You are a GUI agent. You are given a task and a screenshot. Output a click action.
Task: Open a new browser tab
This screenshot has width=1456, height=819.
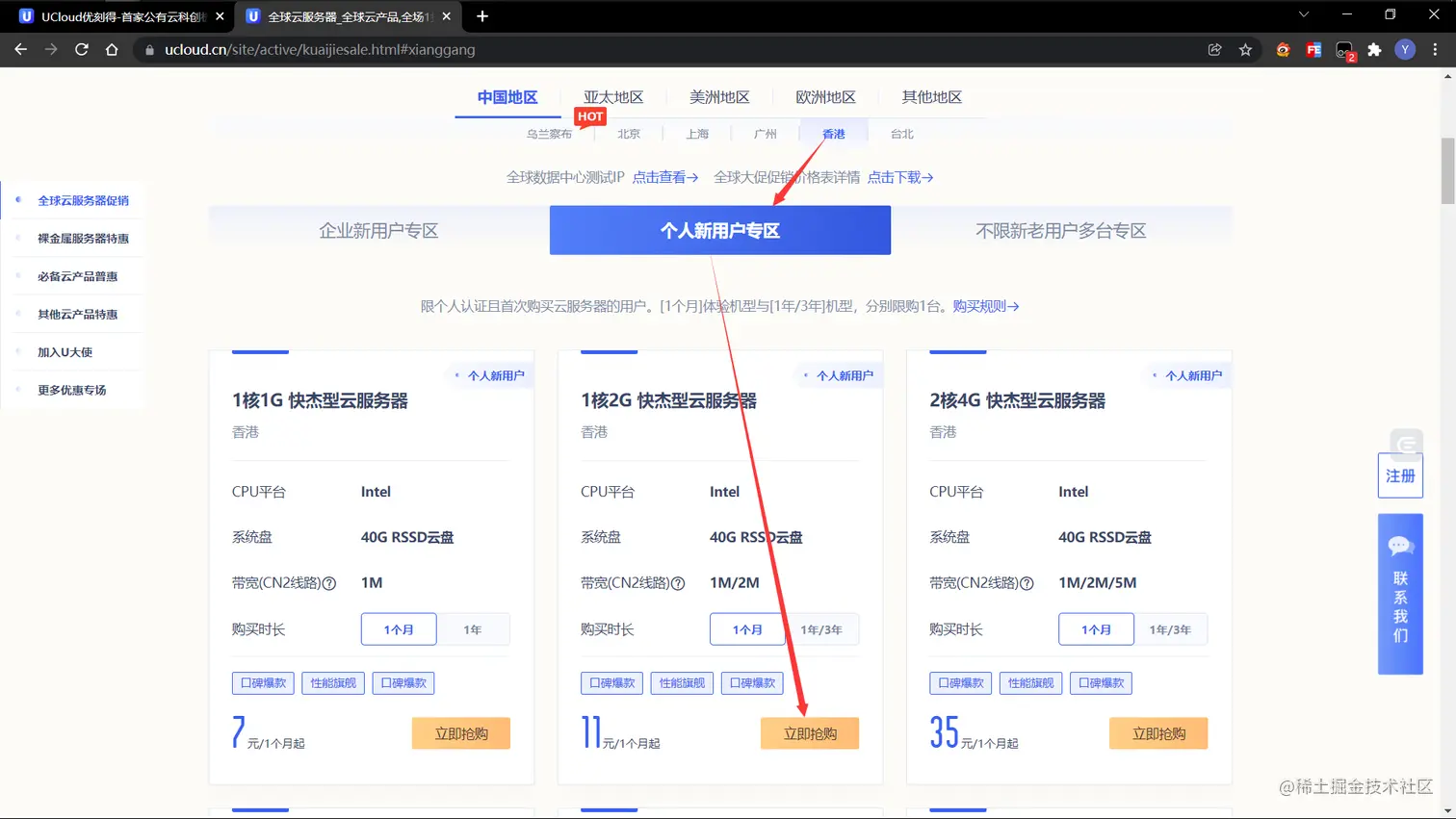pos(482,16)
